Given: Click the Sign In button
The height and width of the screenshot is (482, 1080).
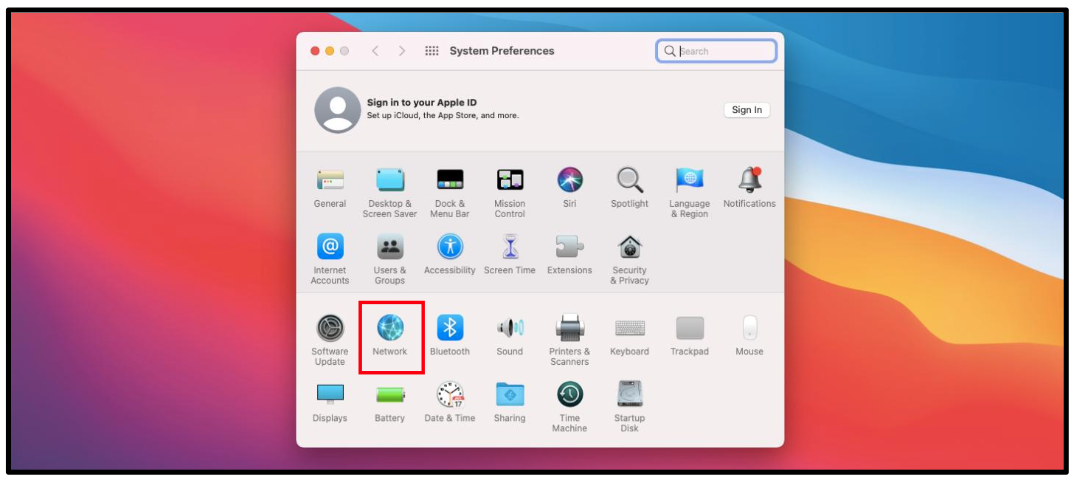Looking at the screenshot, I should 747,110.
